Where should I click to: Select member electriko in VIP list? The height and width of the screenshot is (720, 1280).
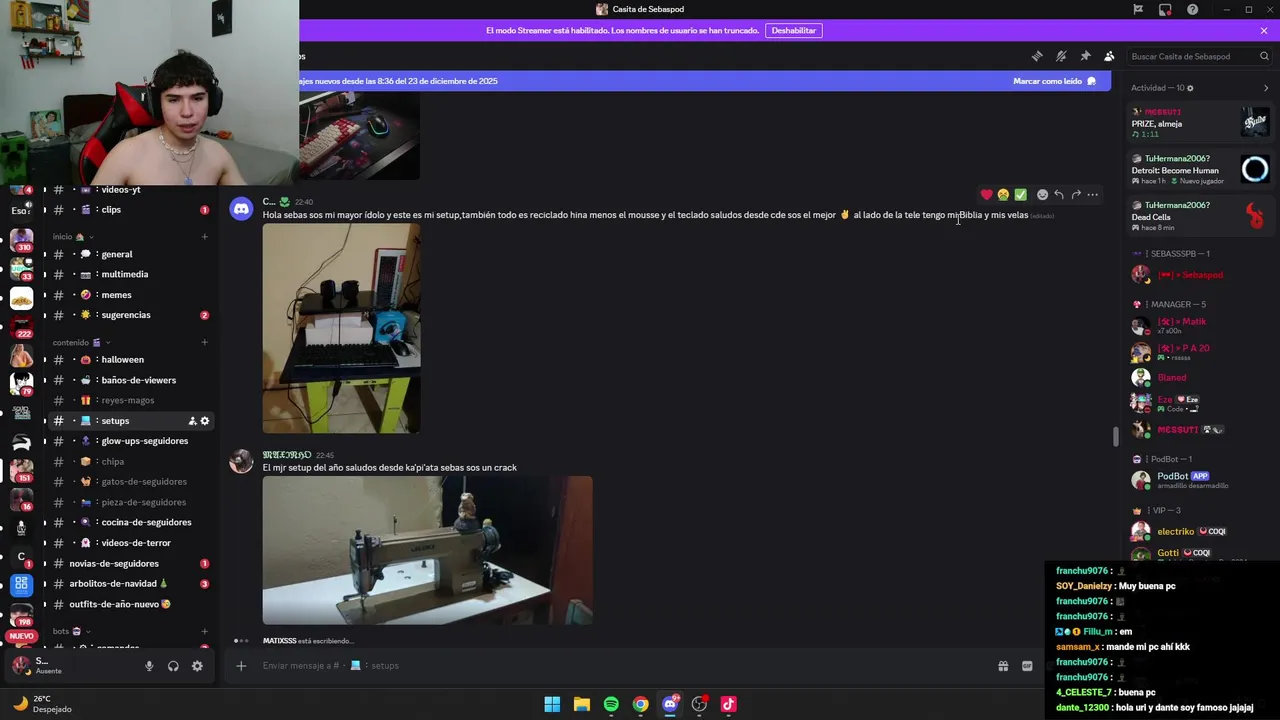(1200, 532)
